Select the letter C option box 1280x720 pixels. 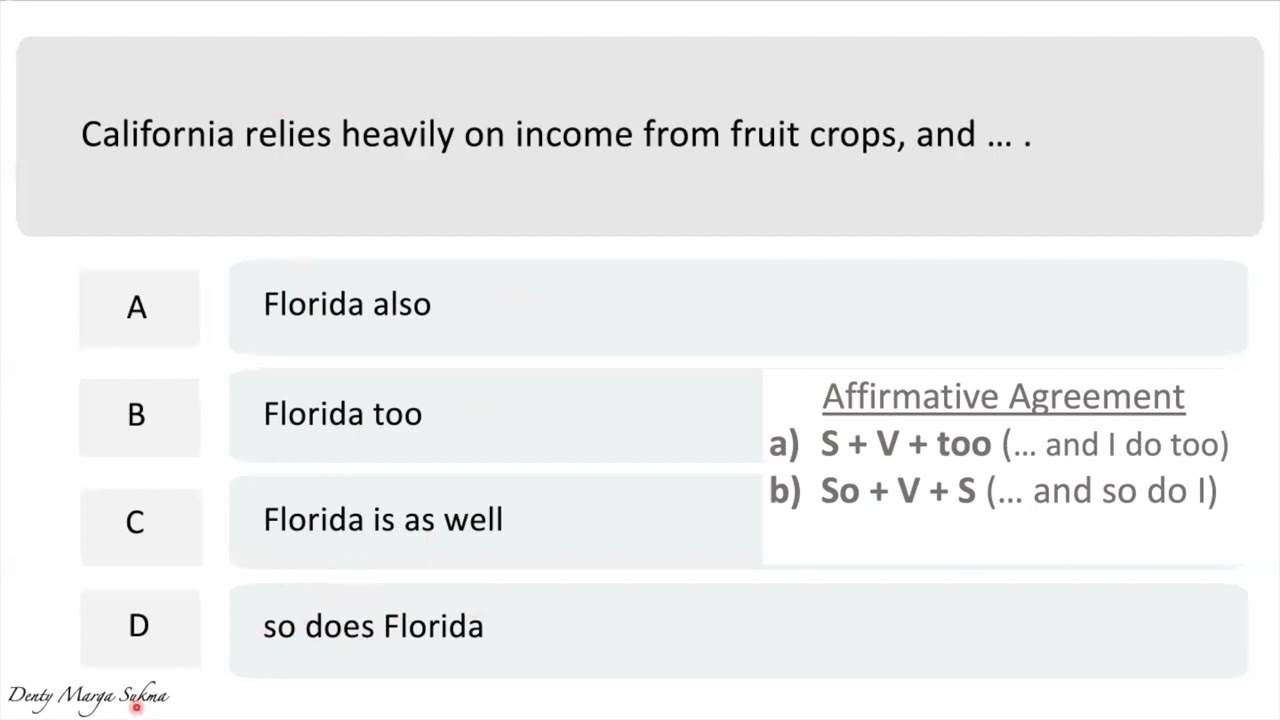pos(138,521)
